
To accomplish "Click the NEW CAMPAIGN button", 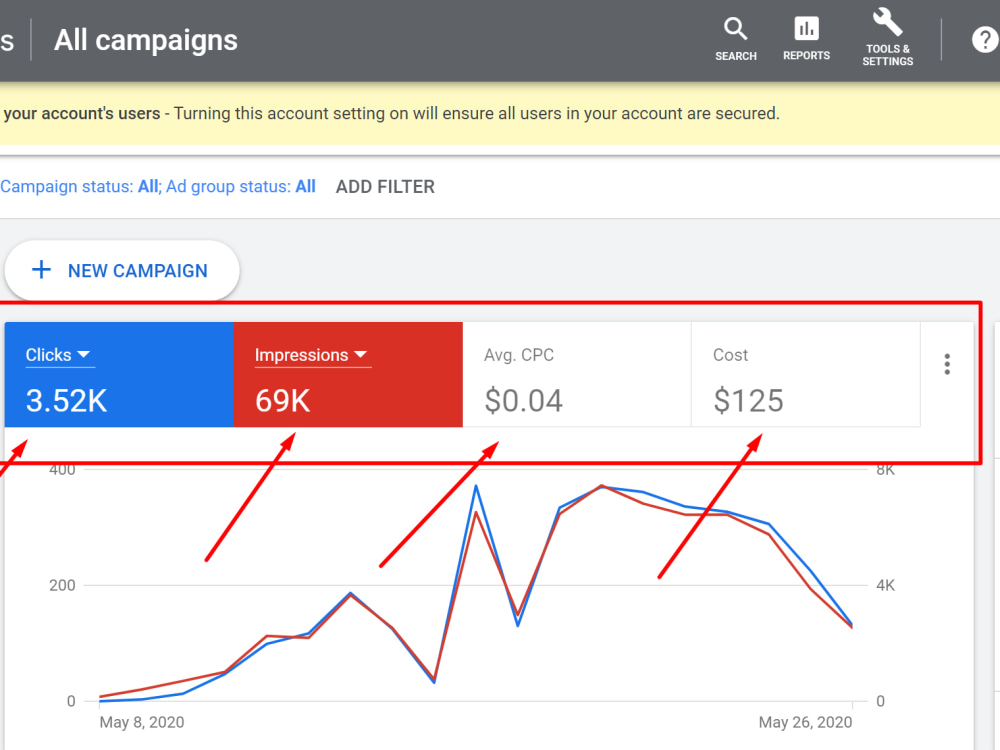I will [122, 270].
